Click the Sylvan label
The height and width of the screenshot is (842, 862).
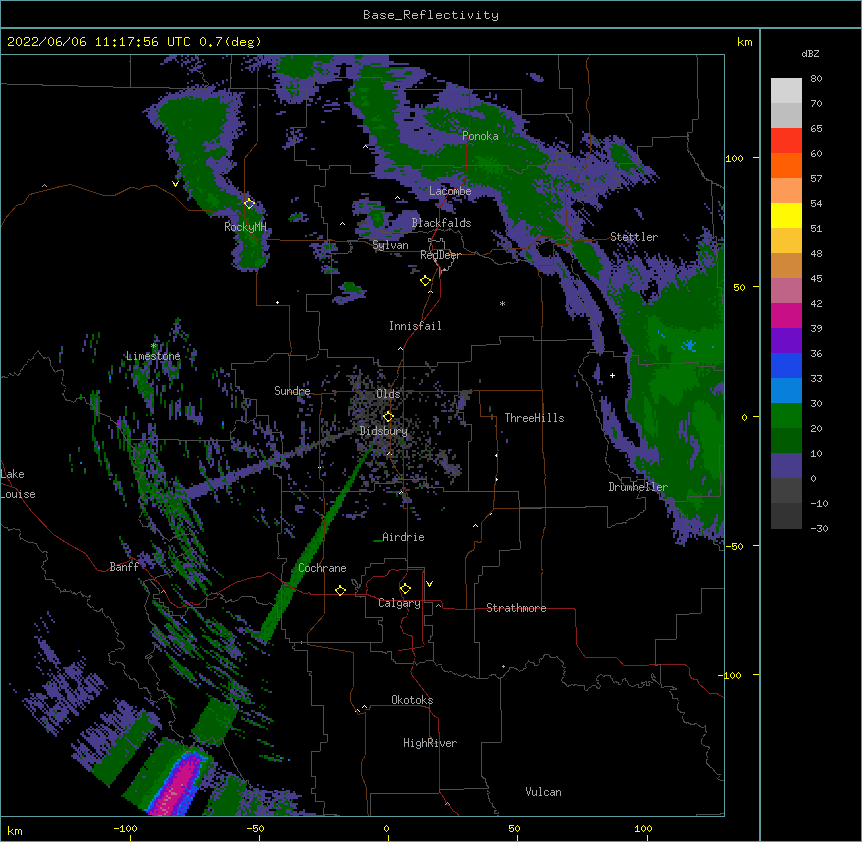click(x=390, y=245)
